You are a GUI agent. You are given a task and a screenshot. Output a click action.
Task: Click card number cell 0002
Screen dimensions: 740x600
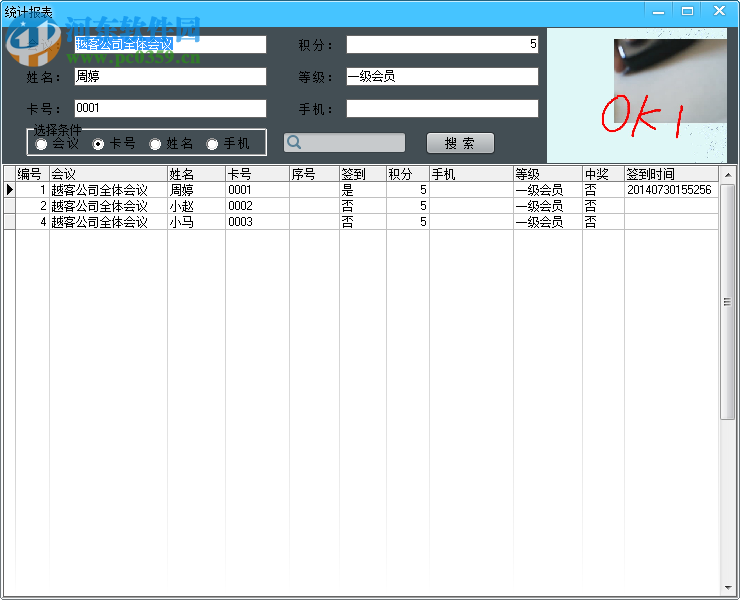coord(258,206)
